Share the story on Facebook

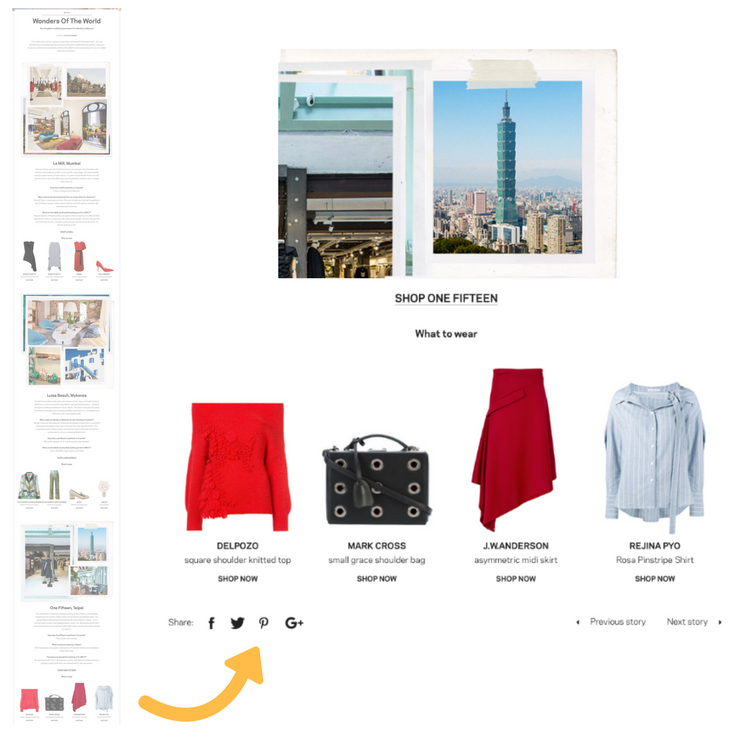pos(212,623)
